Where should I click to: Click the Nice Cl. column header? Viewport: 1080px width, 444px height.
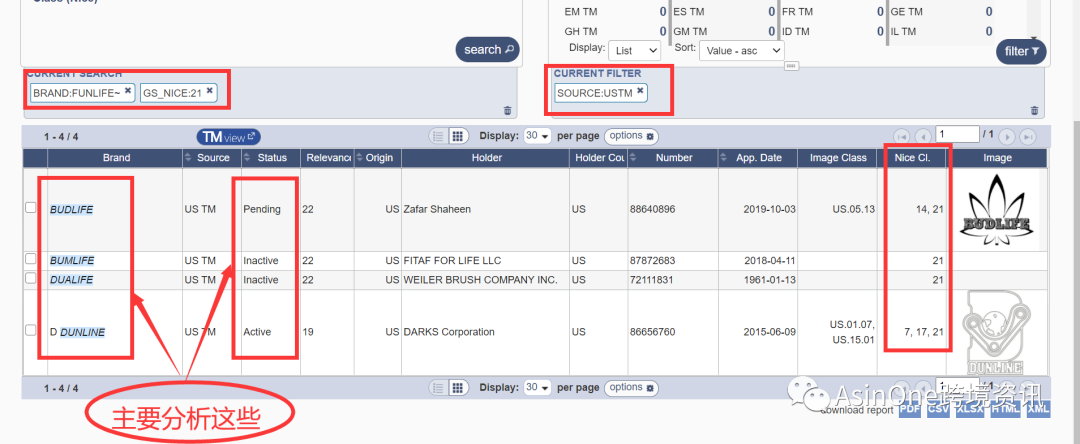913,158
